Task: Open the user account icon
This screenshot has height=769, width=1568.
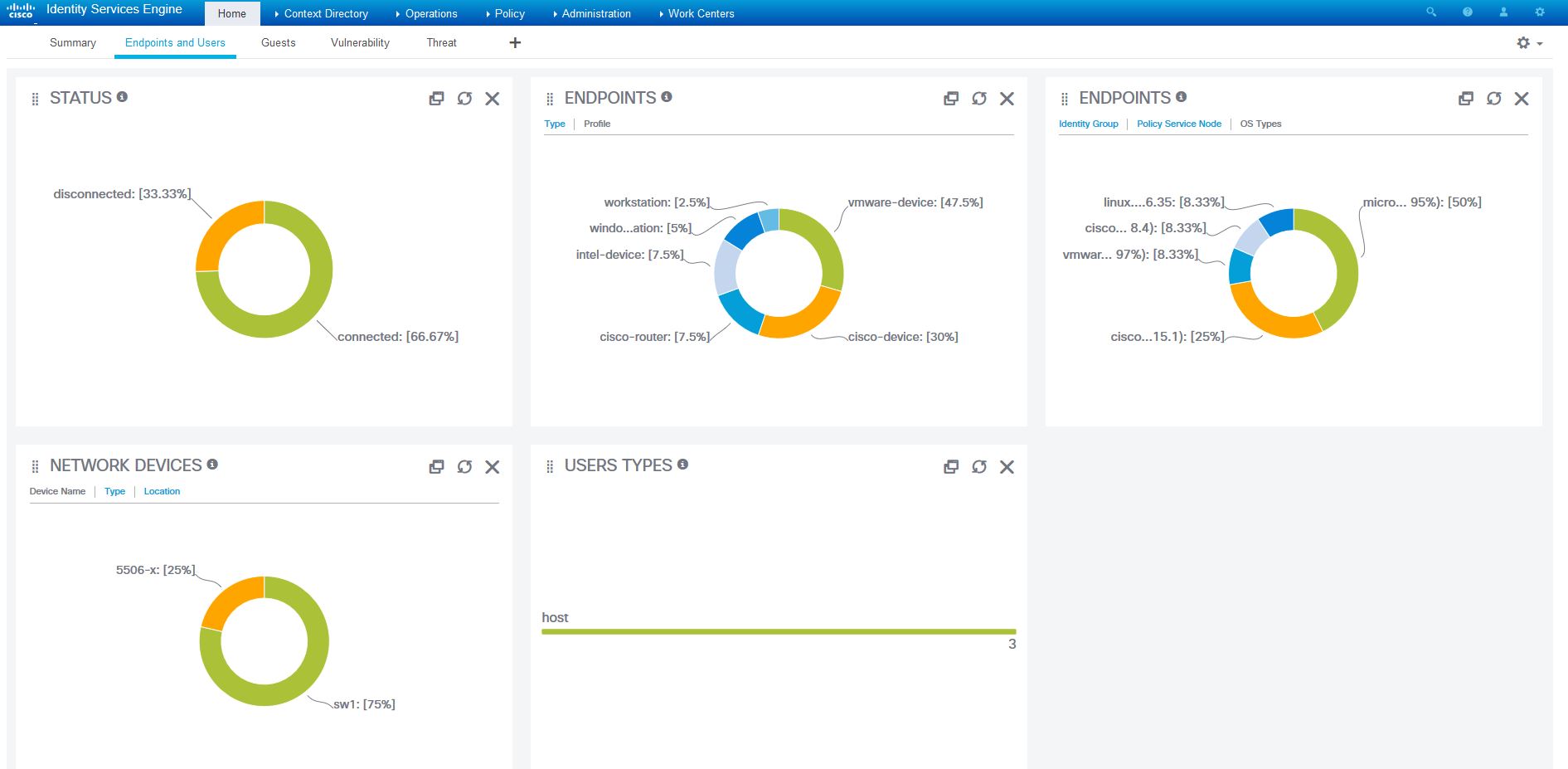Action: point(1503,12)
